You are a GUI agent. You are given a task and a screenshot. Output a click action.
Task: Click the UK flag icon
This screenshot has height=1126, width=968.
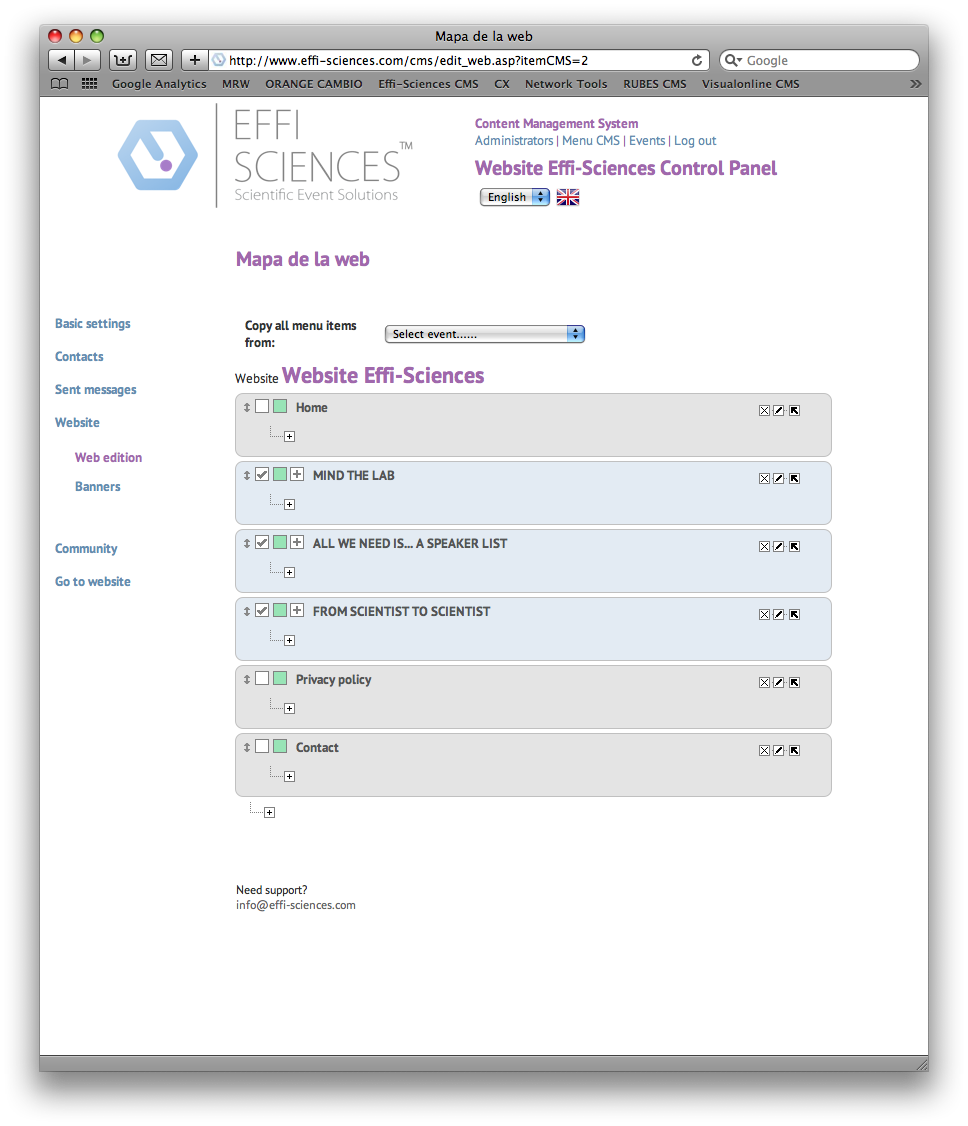tap(567, 197)
